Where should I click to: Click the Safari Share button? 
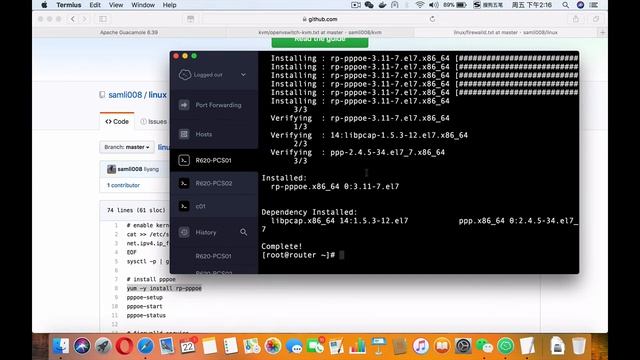[x=576, y=19]
